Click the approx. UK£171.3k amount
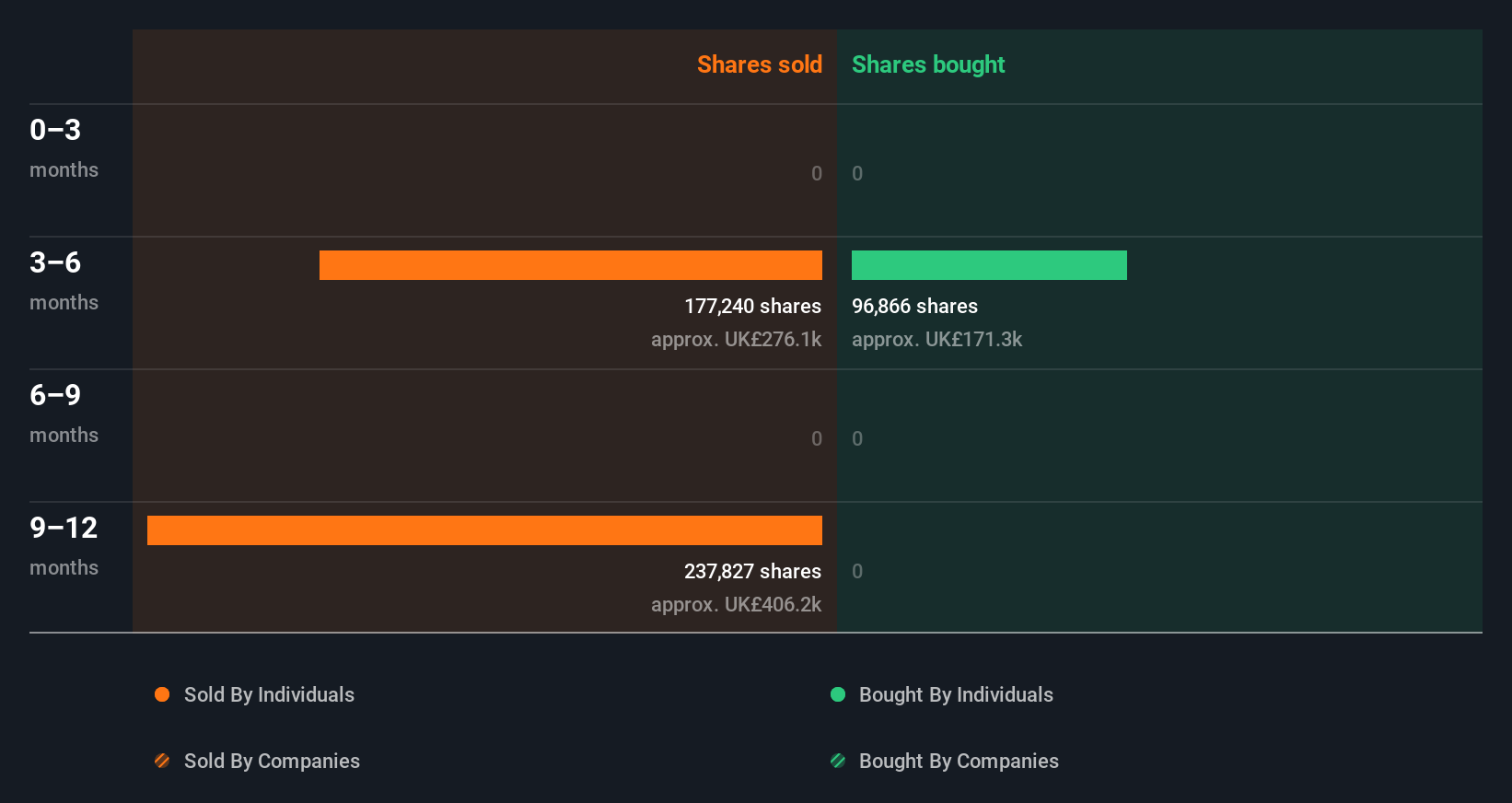 point(936,340)
